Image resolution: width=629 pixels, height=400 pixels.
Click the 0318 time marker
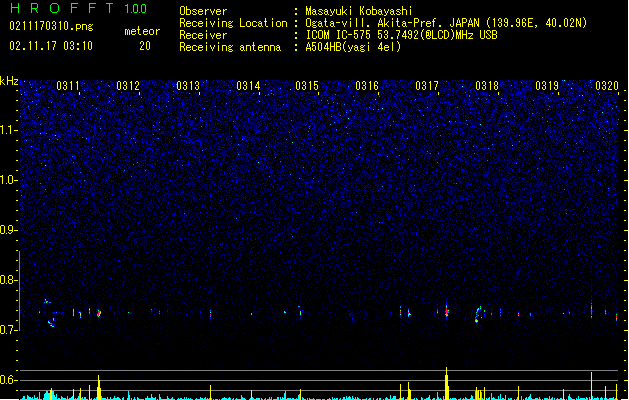coord(487,86)
